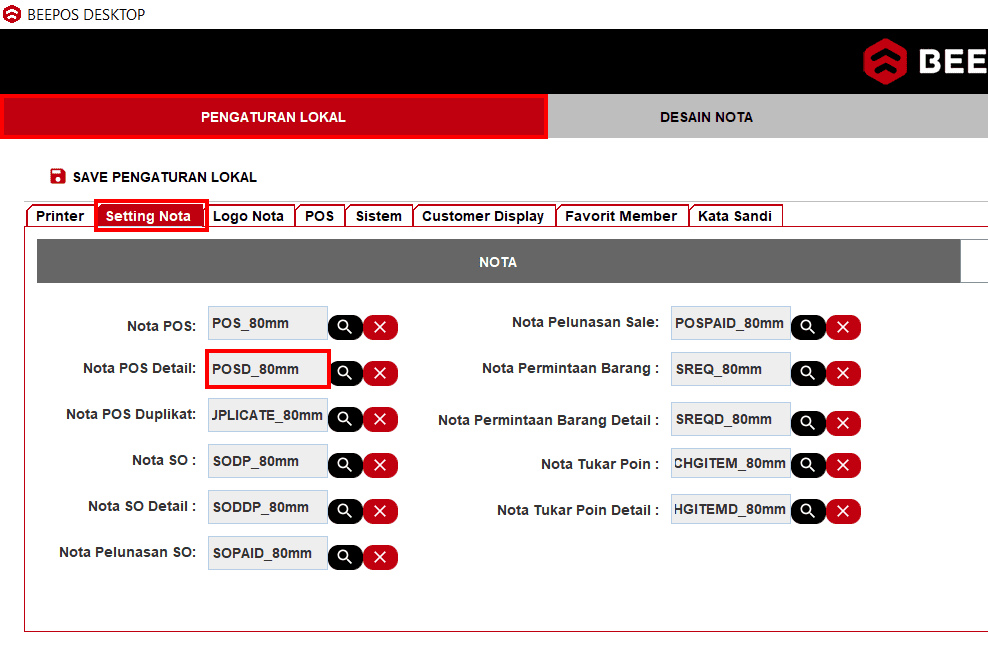Clear the Nota SO field
Screen dimensions: 988x645
point(380,465)
